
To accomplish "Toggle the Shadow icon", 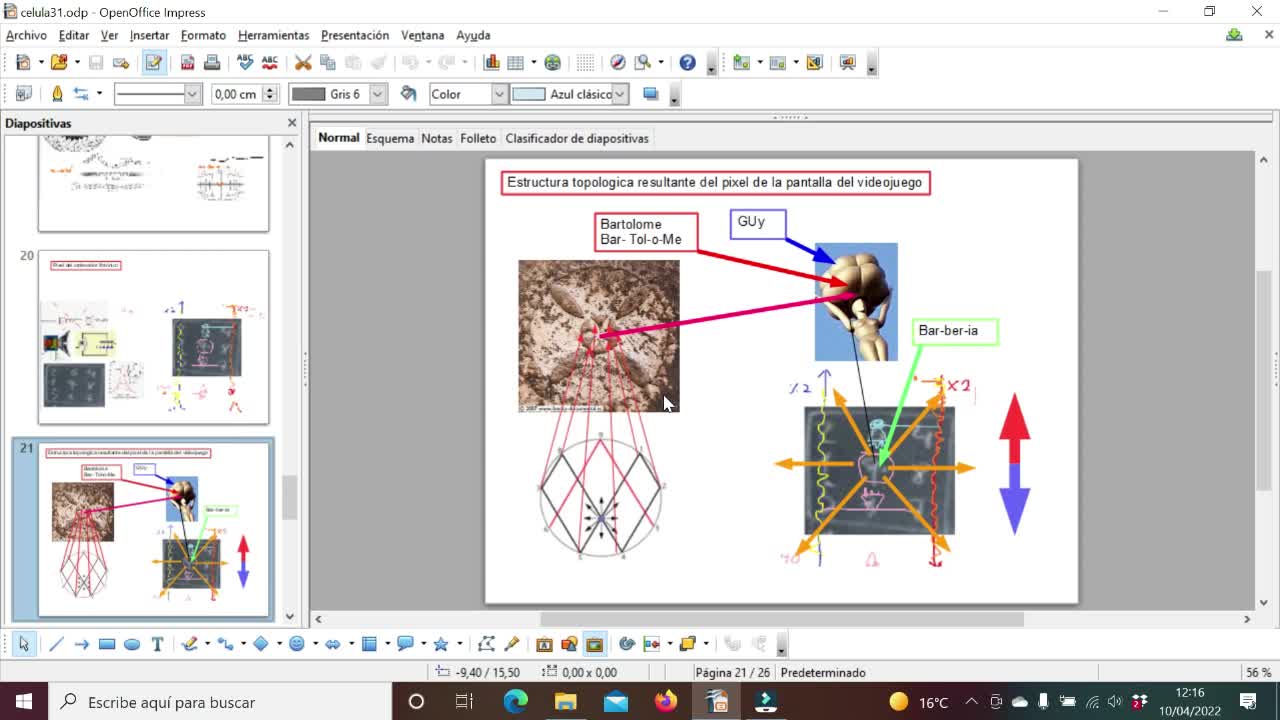I will pyautogui.click(x=651, y=94).
